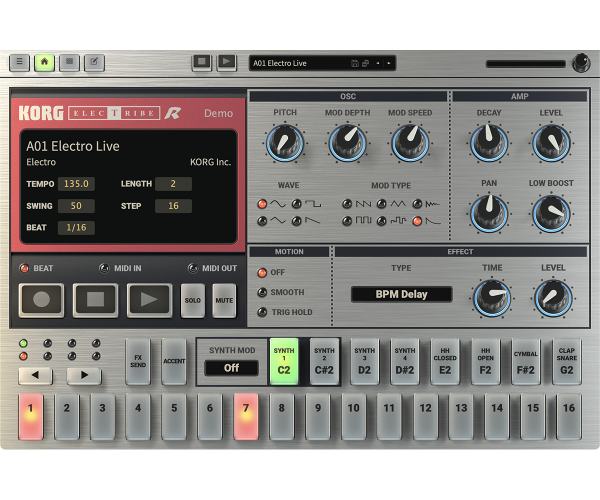Select the TRIG HOLD motion option
This screenshot has height=500, width=600.
pyautogui.click(x=263, y=312)
